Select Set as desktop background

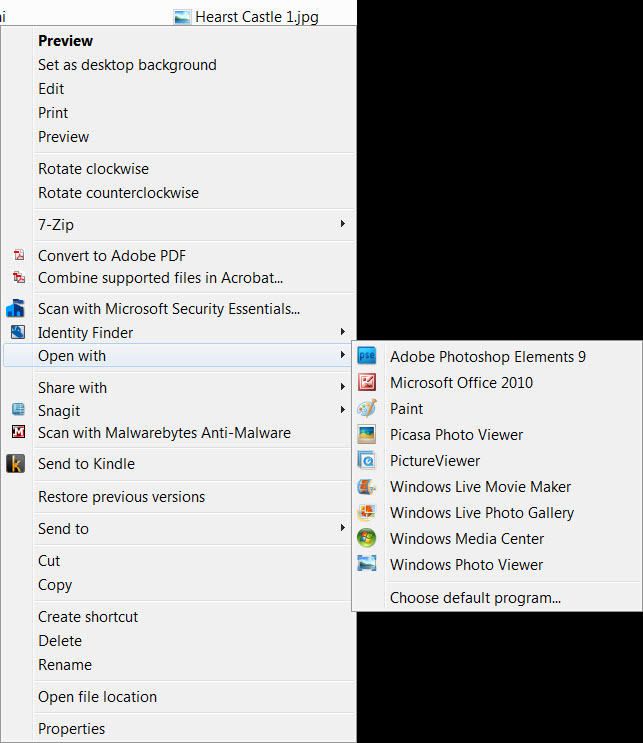127,65
